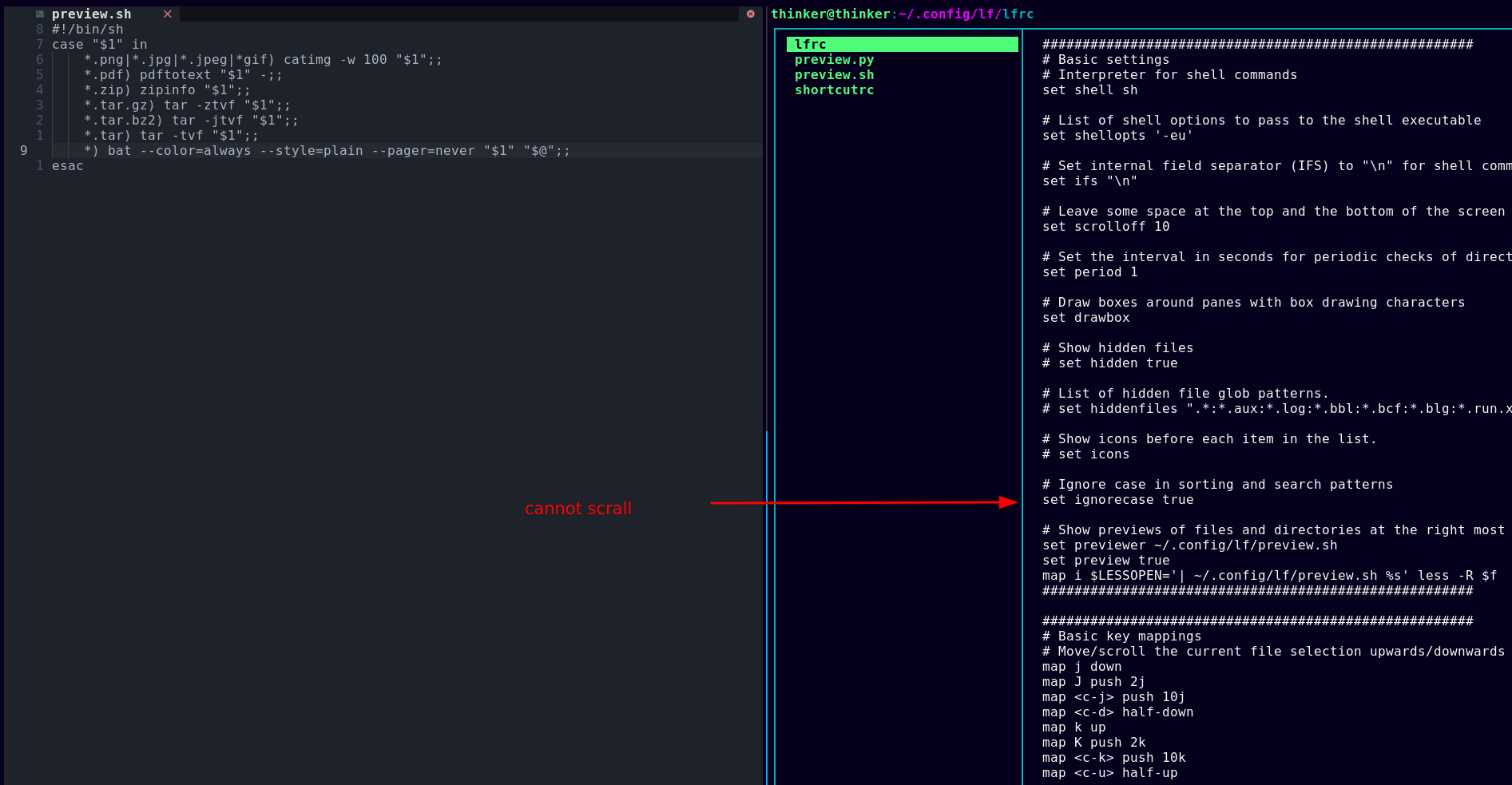Switch to the preview.sh editor tab
This screenshot has height=785, width=1512.
point(92,14)
